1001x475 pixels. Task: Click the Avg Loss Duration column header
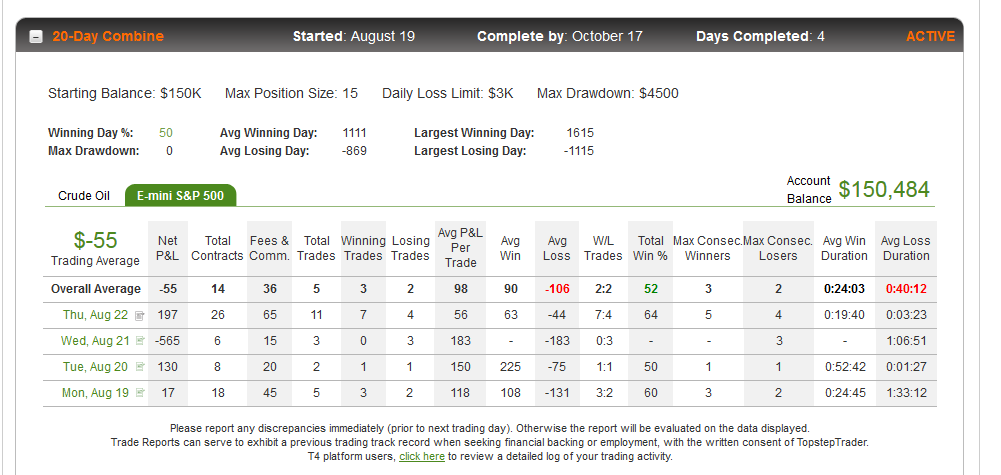(x=905, y=248)
